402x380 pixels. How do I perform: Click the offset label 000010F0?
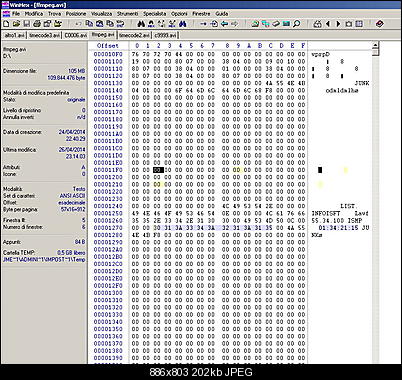click(108, 54)
